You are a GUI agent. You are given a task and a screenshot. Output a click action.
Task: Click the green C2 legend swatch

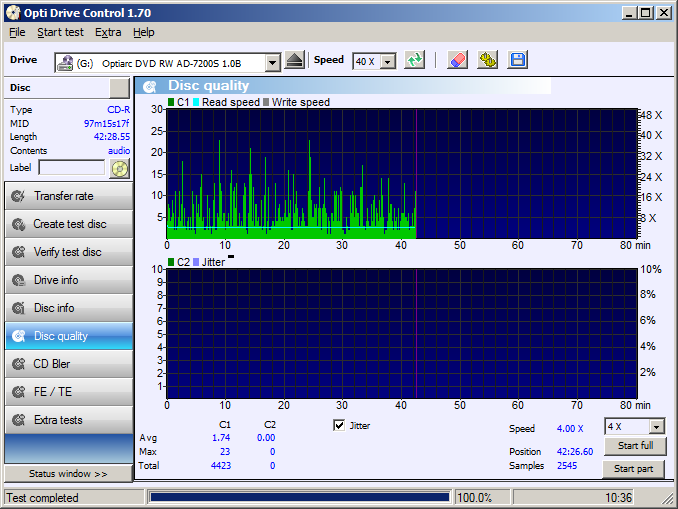[x=171, y=262]
